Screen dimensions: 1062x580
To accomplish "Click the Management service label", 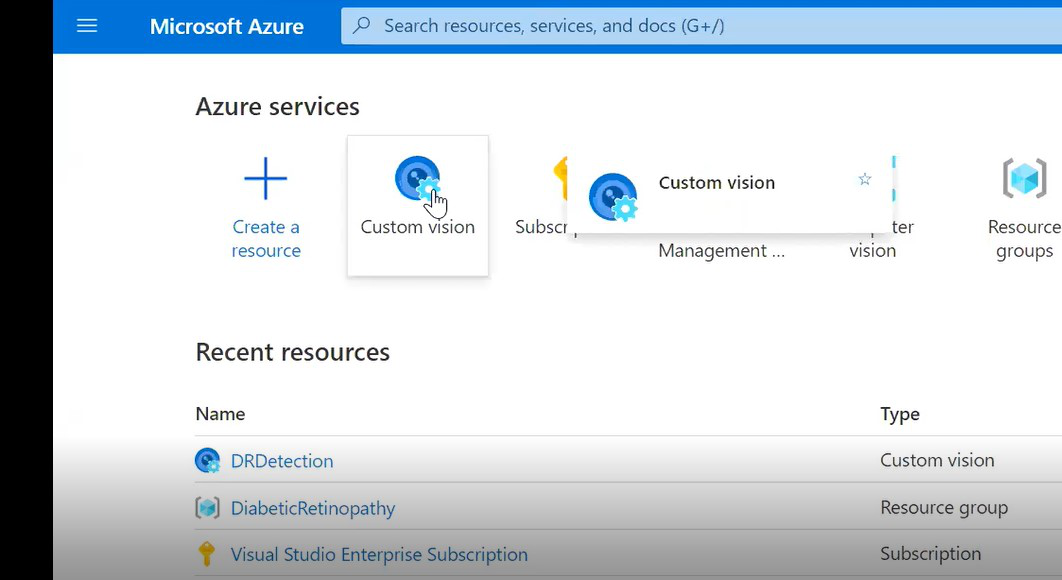I will (x=721, y=251).
